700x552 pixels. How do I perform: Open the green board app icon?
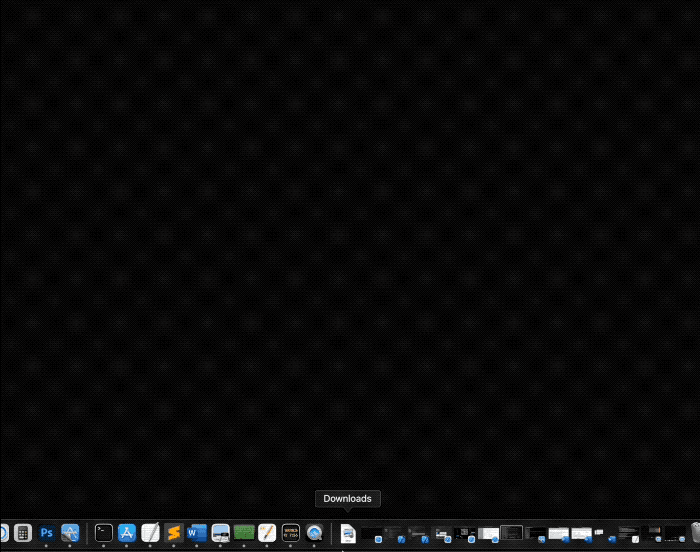tap(244, 533)
